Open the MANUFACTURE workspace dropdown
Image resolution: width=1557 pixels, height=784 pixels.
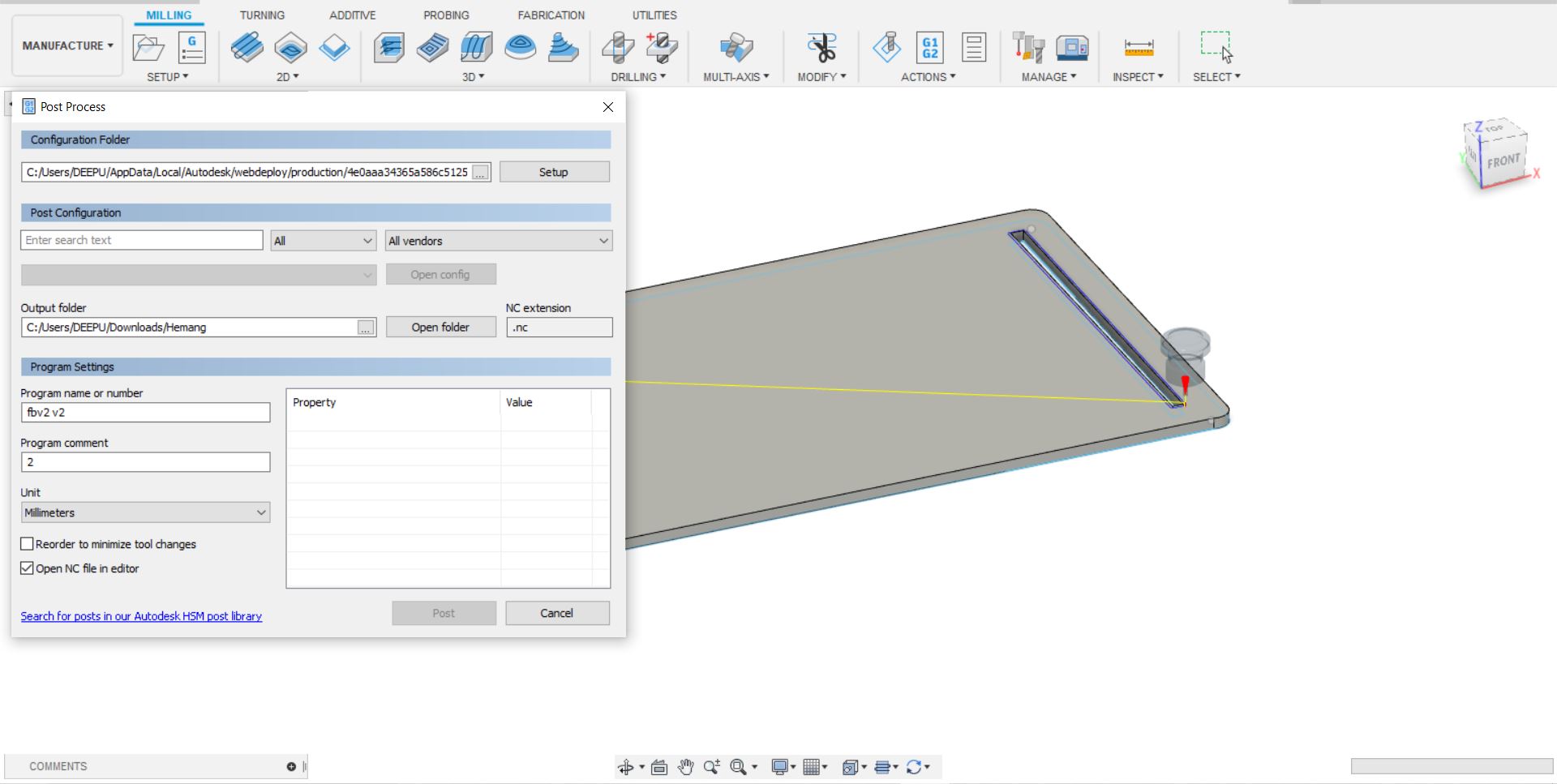click(x=67, y=45)
